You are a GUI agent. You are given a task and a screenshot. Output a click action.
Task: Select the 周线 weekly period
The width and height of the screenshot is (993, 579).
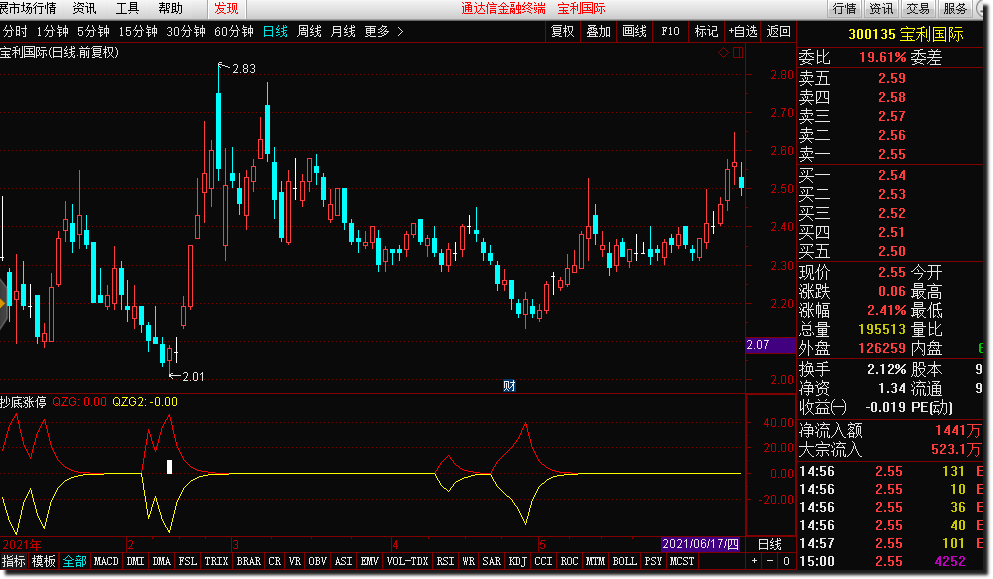[310, 32]
